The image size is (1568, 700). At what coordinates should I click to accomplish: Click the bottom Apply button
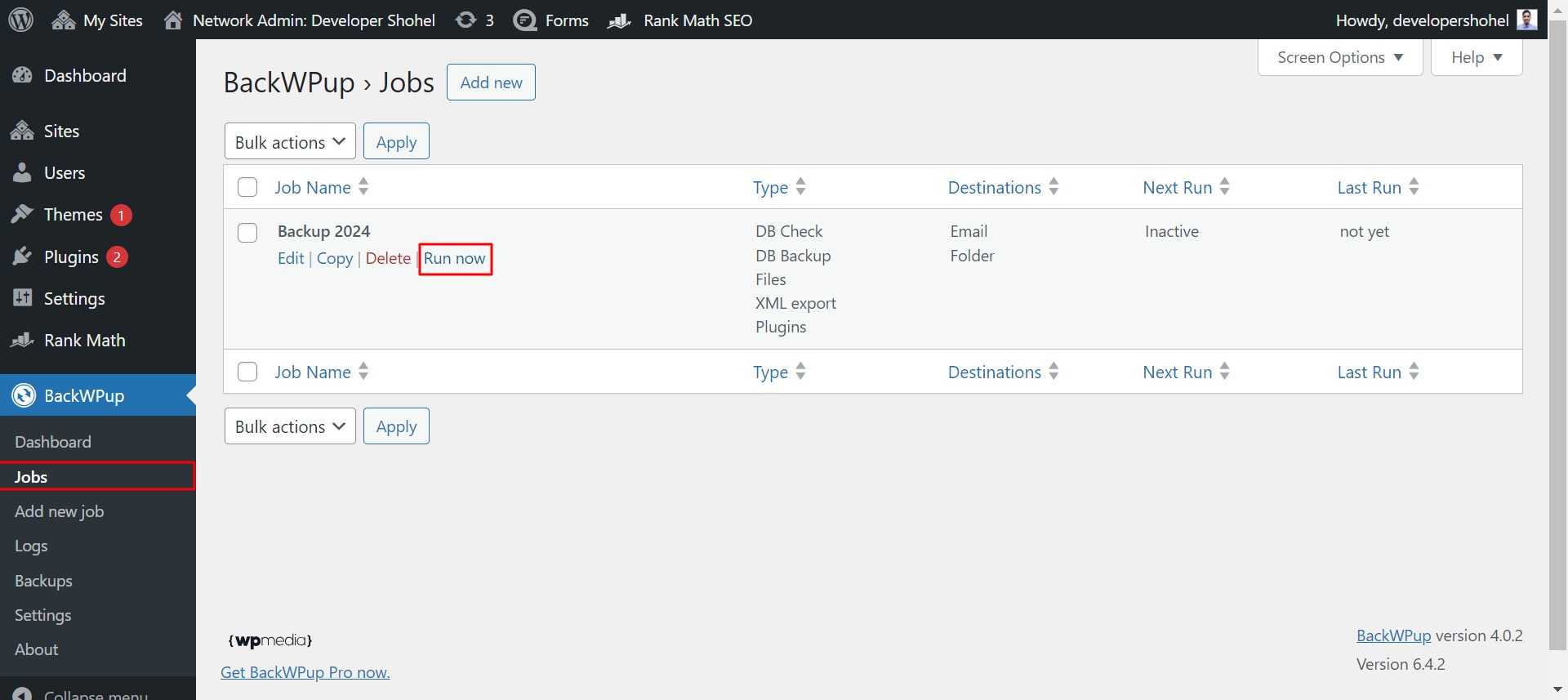tap(396, 426)
